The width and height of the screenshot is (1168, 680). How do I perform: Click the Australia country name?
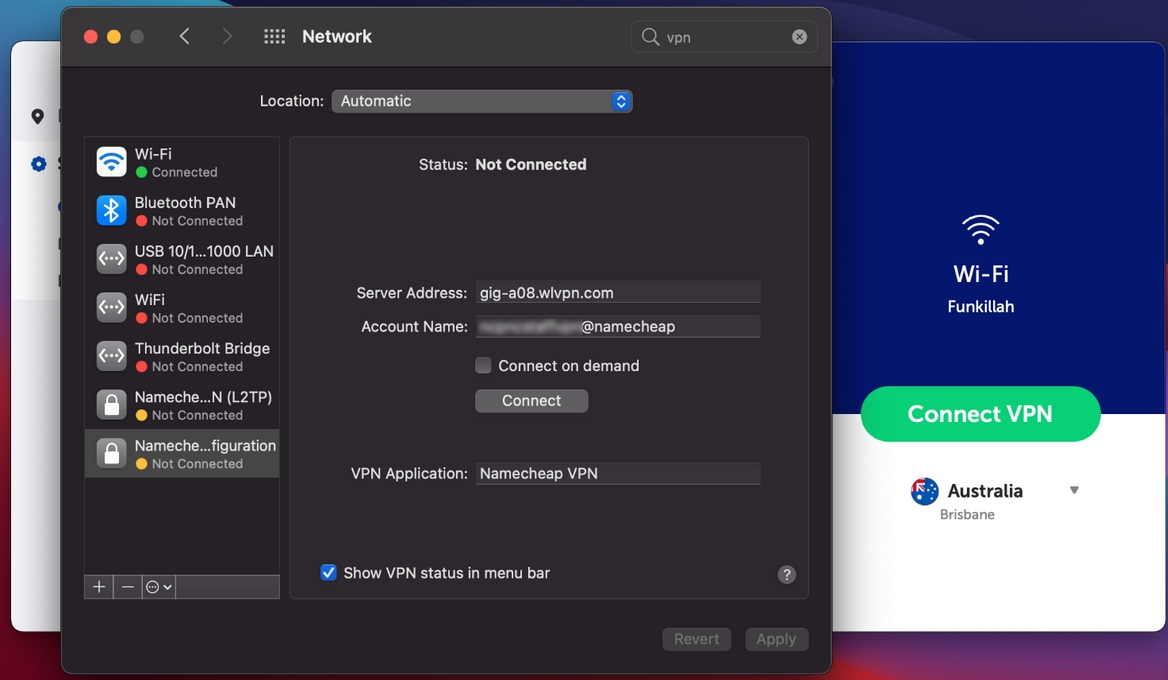985,491
